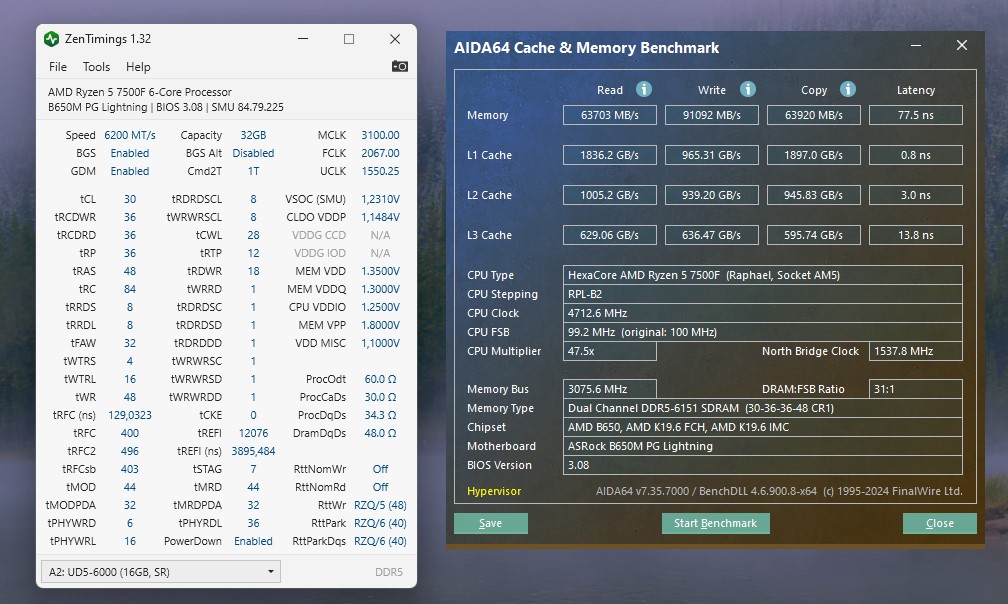Click the L3 Cache Latency 13.8 ns field

coord(915,235)
